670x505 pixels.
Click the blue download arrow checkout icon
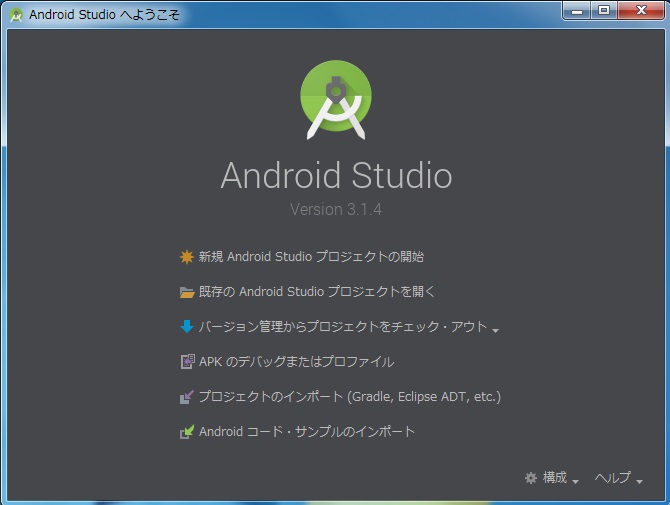pos(187,326)
